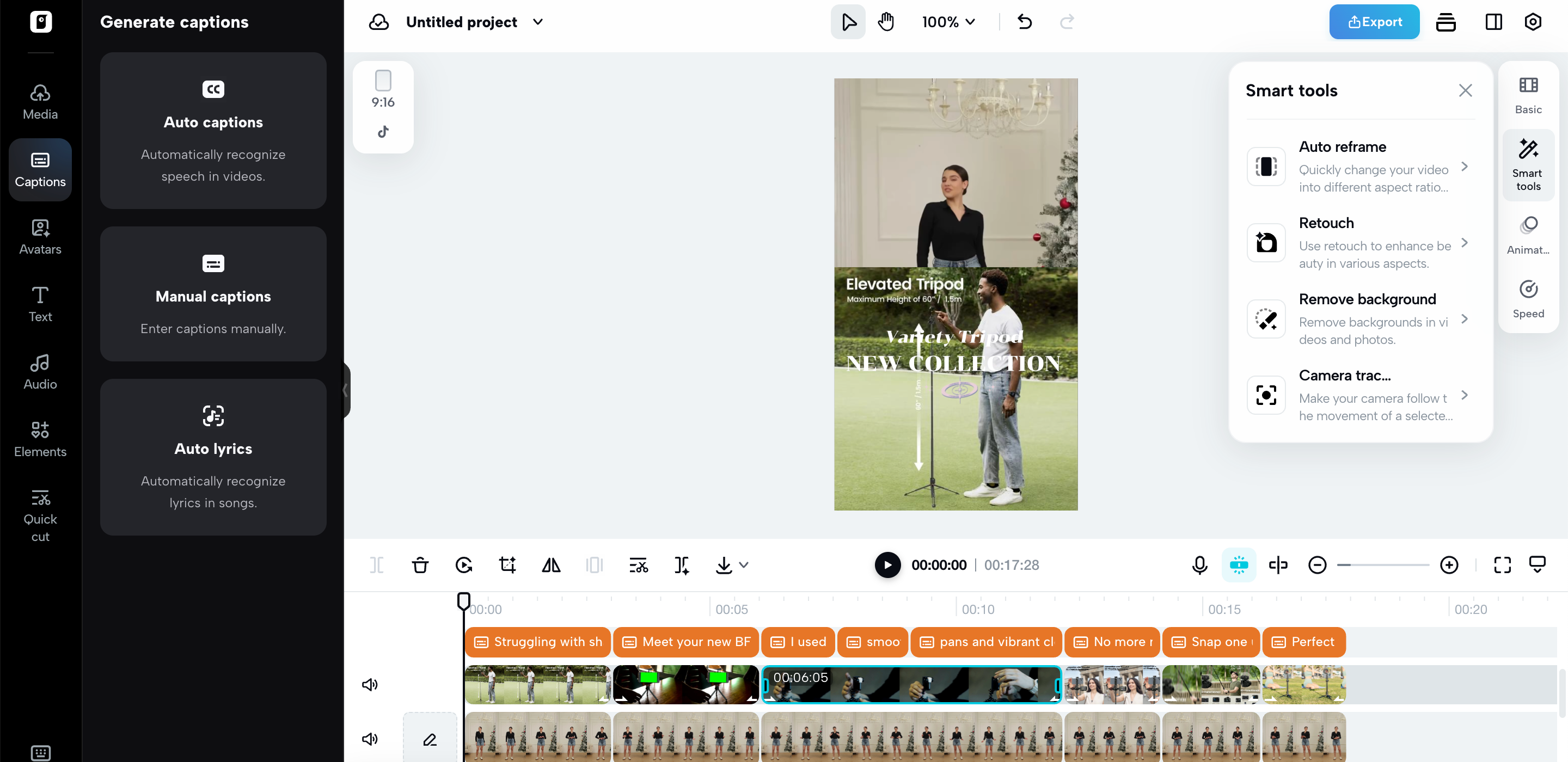Viewport: 1568px width, 762px height.
Task: Choose the Auto captions option
Action: click(x=213, y=130)
